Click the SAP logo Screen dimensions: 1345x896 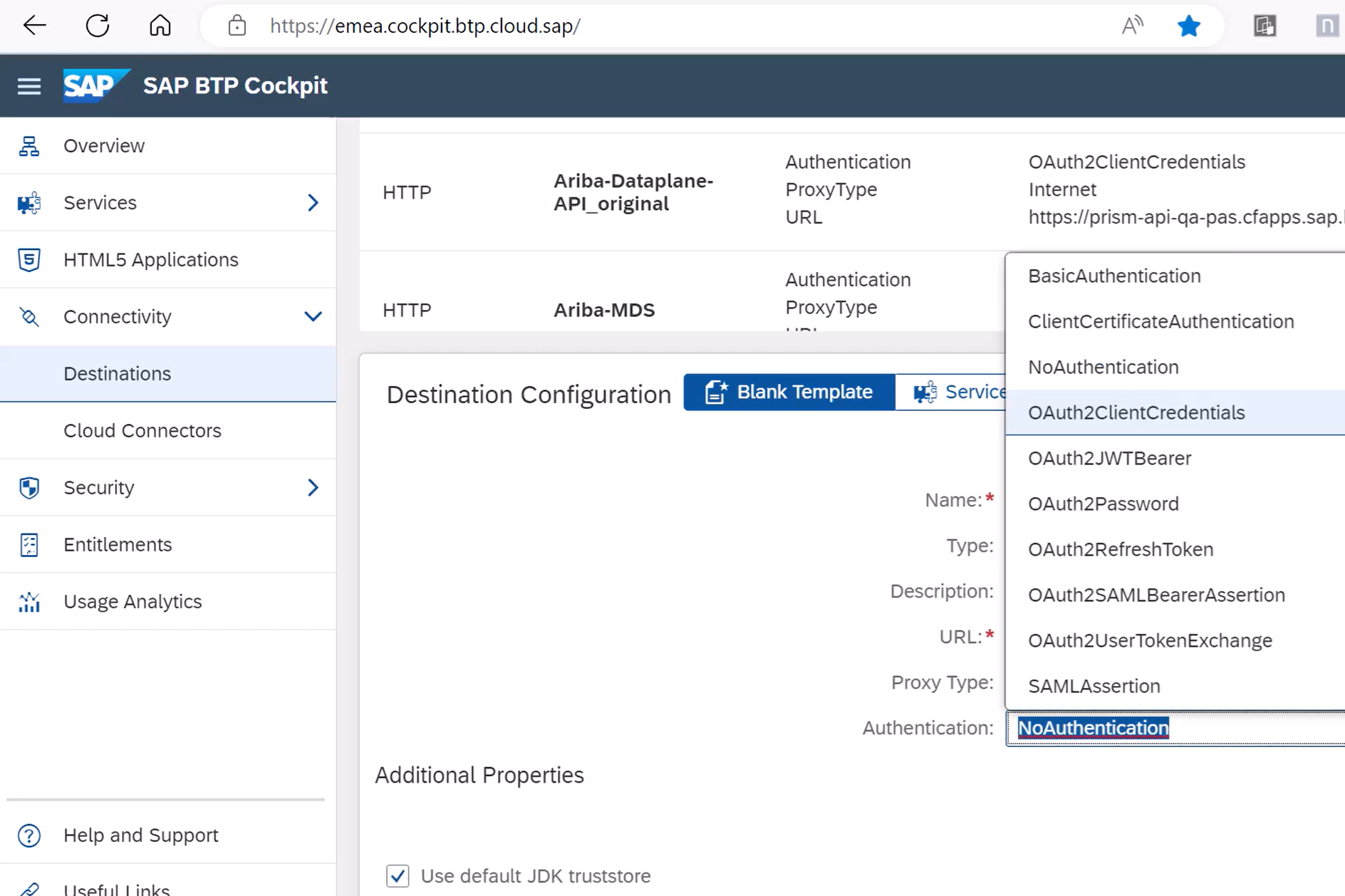coord(94,86)
